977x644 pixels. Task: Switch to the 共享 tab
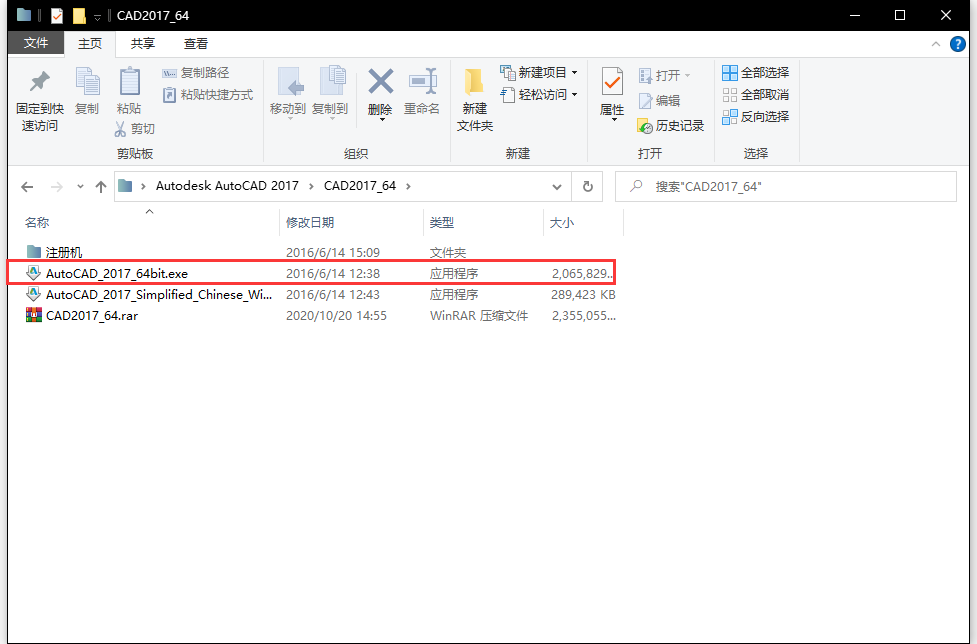tap(143, 44)
